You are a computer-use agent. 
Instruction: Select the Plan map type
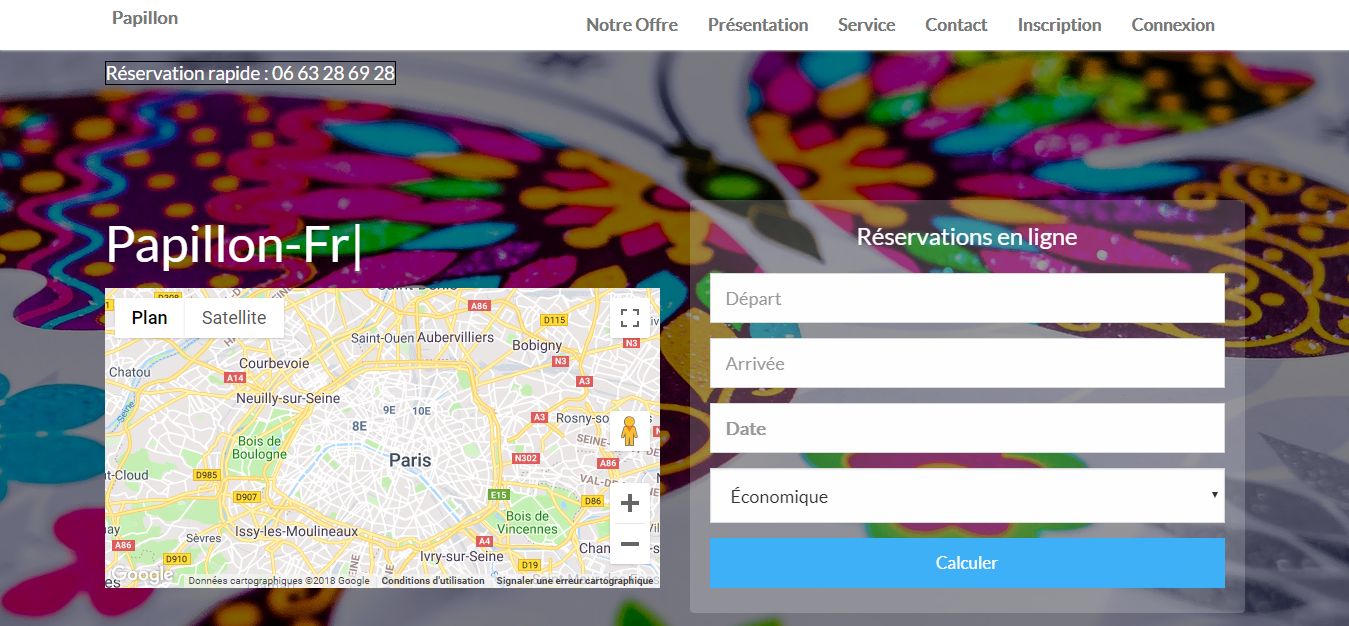pos(150,318)
